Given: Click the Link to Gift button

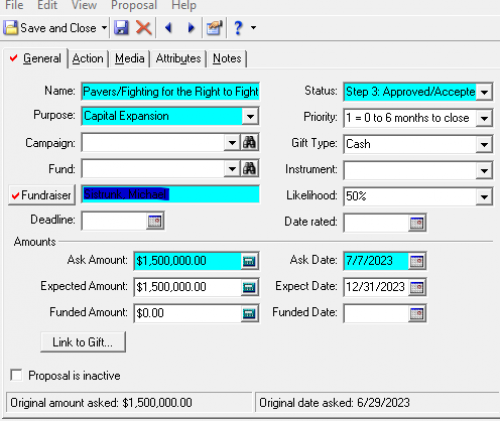Looking at the screenshot, I should pyautogui.click(x=83, y=342).
